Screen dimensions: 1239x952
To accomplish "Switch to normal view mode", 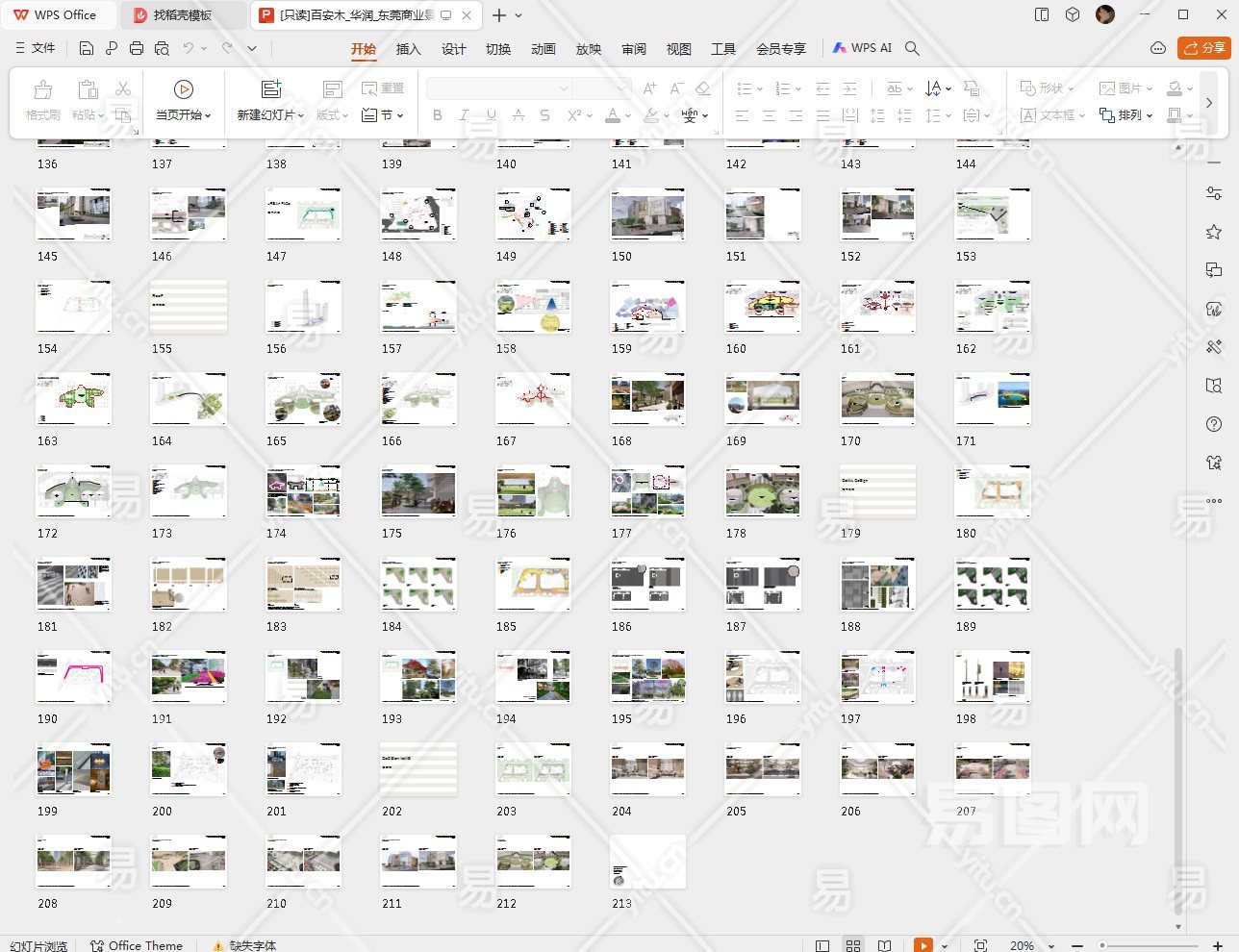I will [822, 945].
